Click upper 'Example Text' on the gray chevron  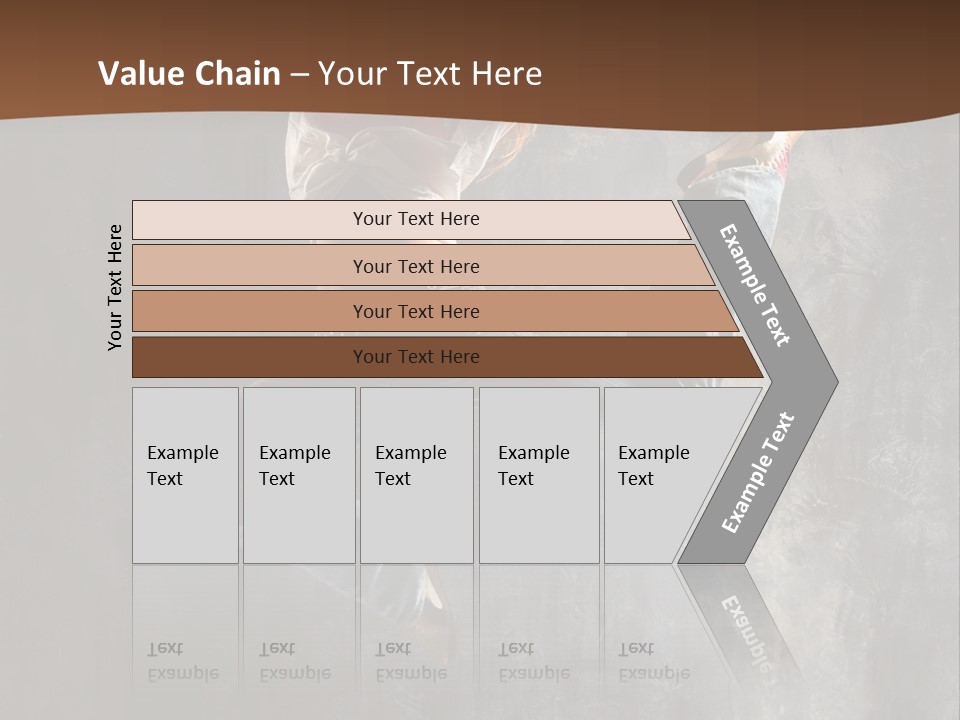click(x=755, y=285)
